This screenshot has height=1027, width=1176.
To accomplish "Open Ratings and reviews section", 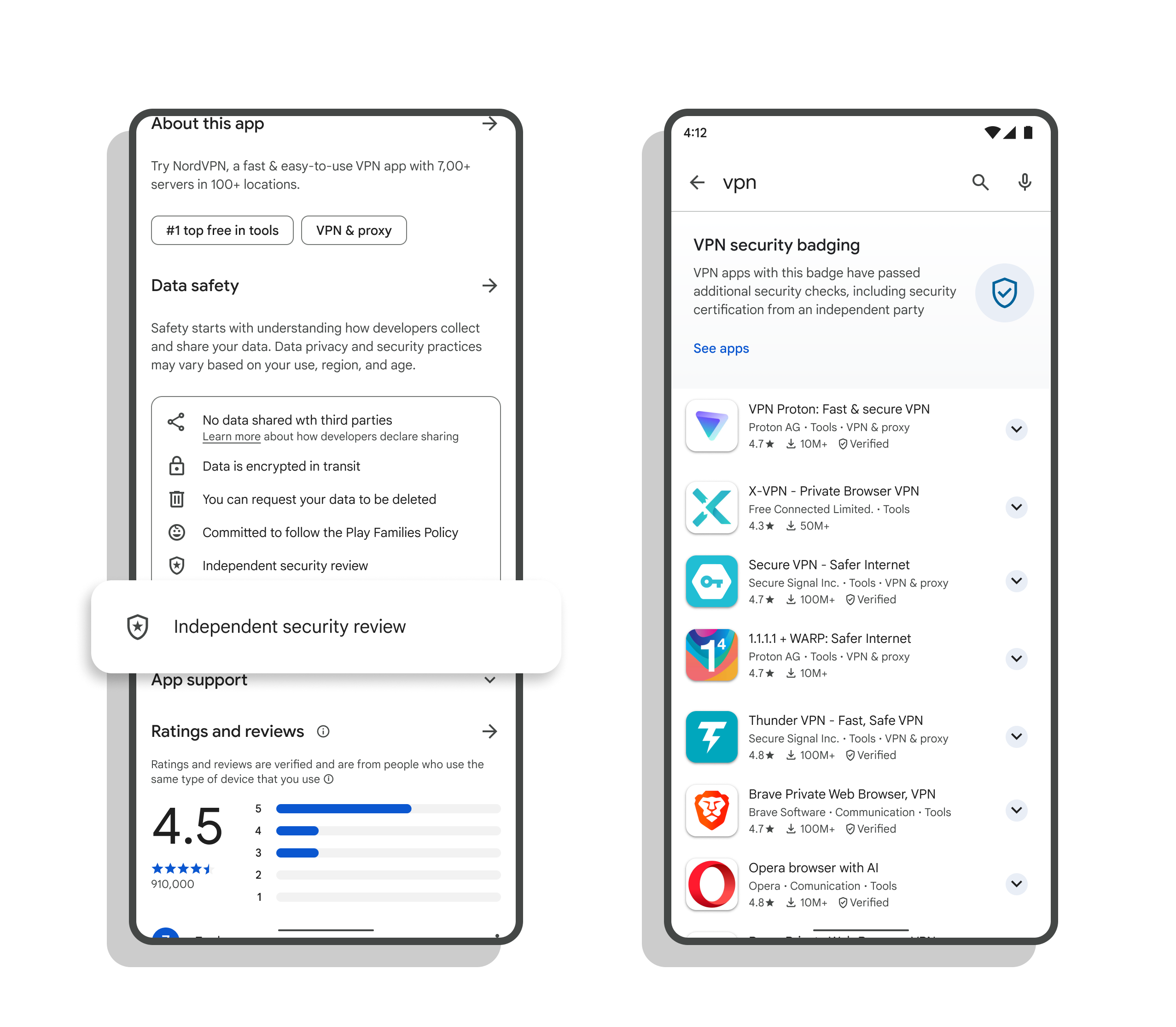I will pyautogui.click(x=489, y=731).
